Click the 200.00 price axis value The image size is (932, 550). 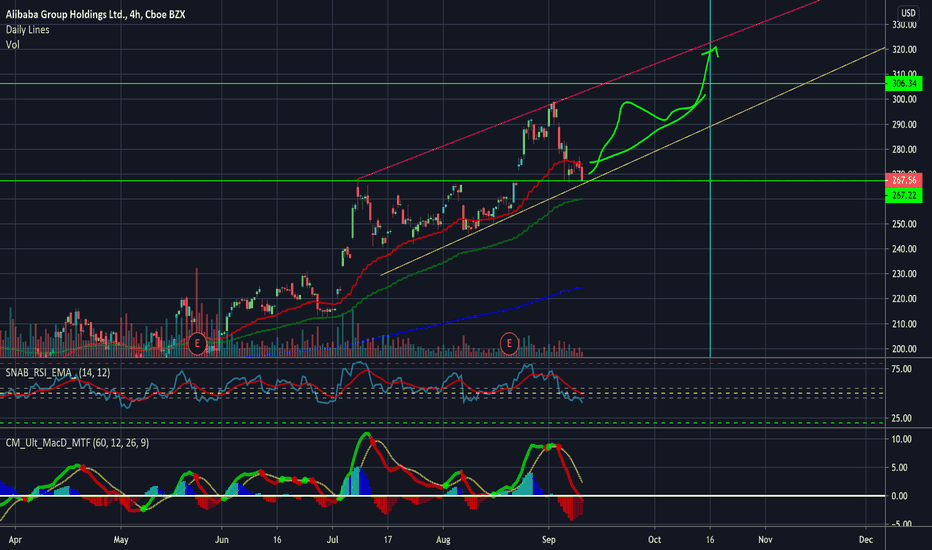tap(903, 349)
